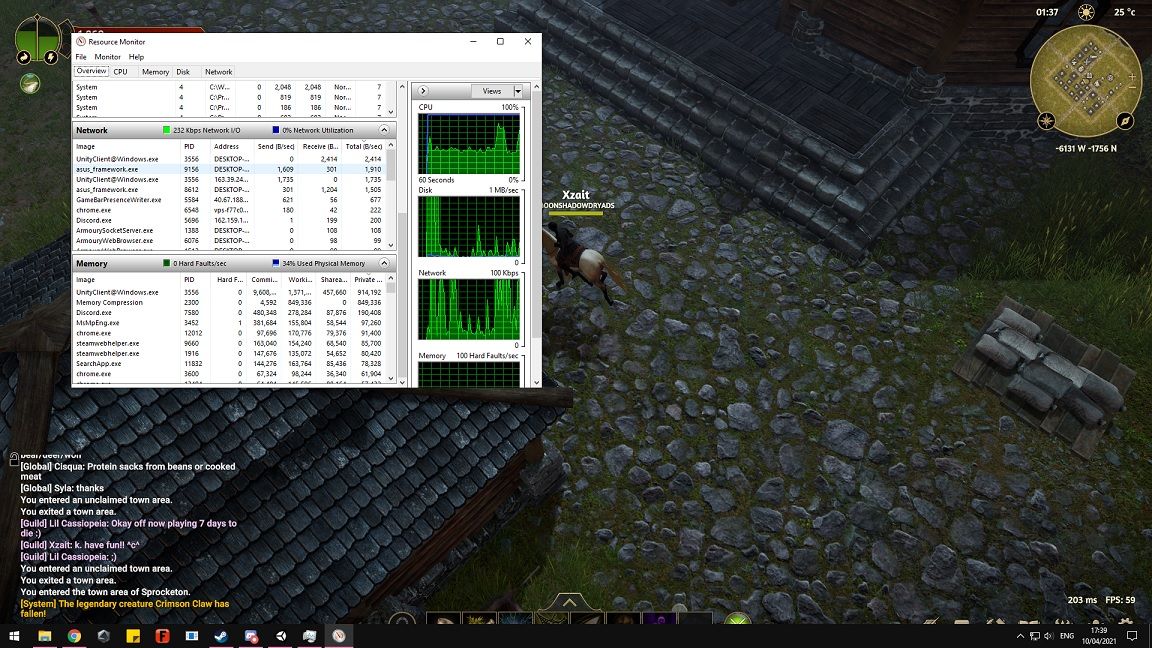The height and width of the screenshot is (648, 1152).
Task: Open Sticky Notes on the taskbar
Action: click(x=133, y=636)
